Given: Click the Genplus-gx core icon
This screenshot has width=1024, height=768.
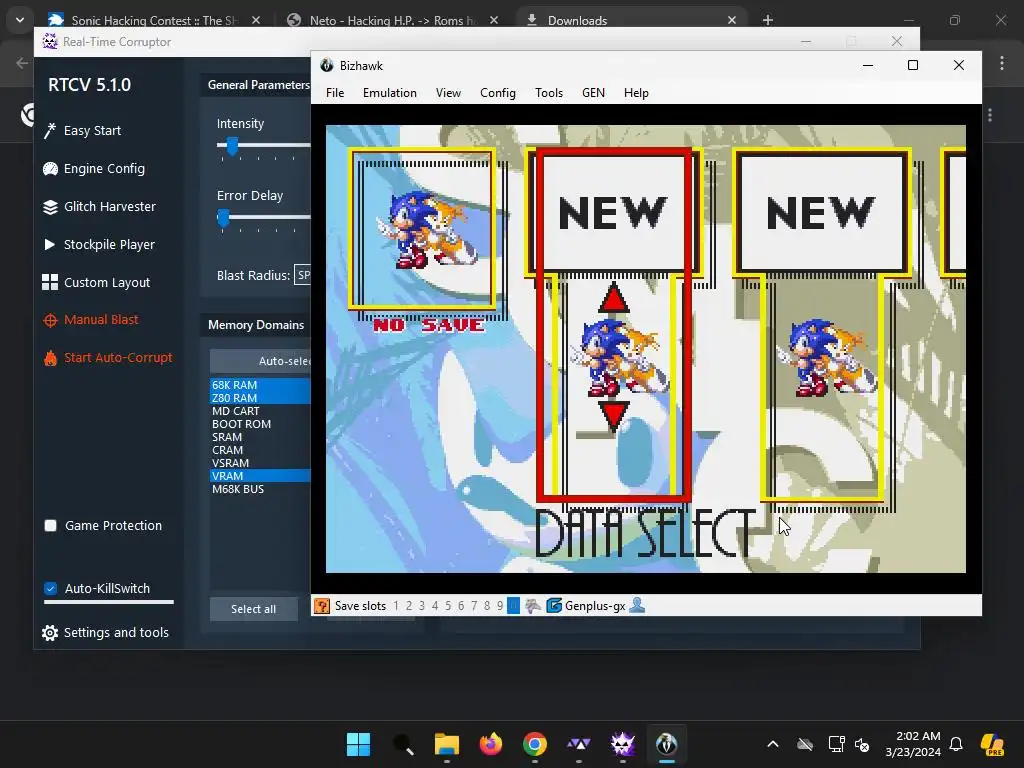Looking at the screenshot, I should [554, 605].
